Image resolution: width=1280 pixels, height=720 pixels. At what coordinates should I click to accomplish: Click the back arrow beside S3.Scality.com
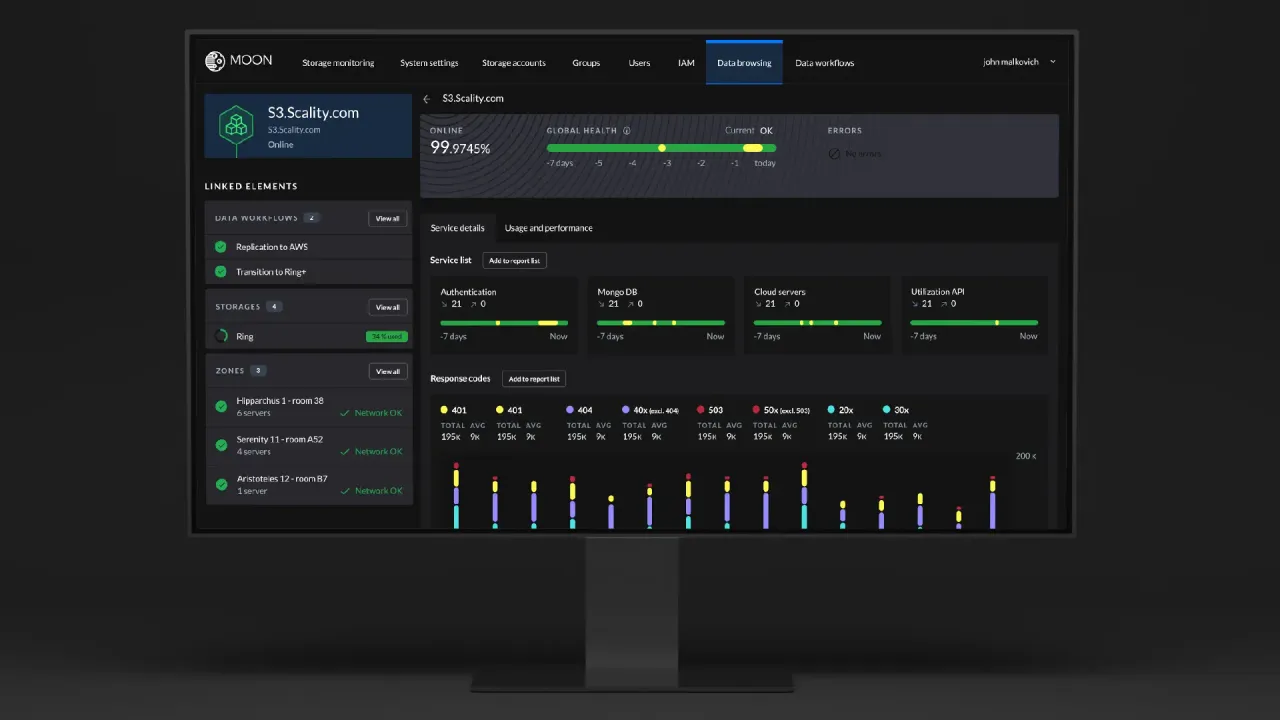[x=427, y=99]
